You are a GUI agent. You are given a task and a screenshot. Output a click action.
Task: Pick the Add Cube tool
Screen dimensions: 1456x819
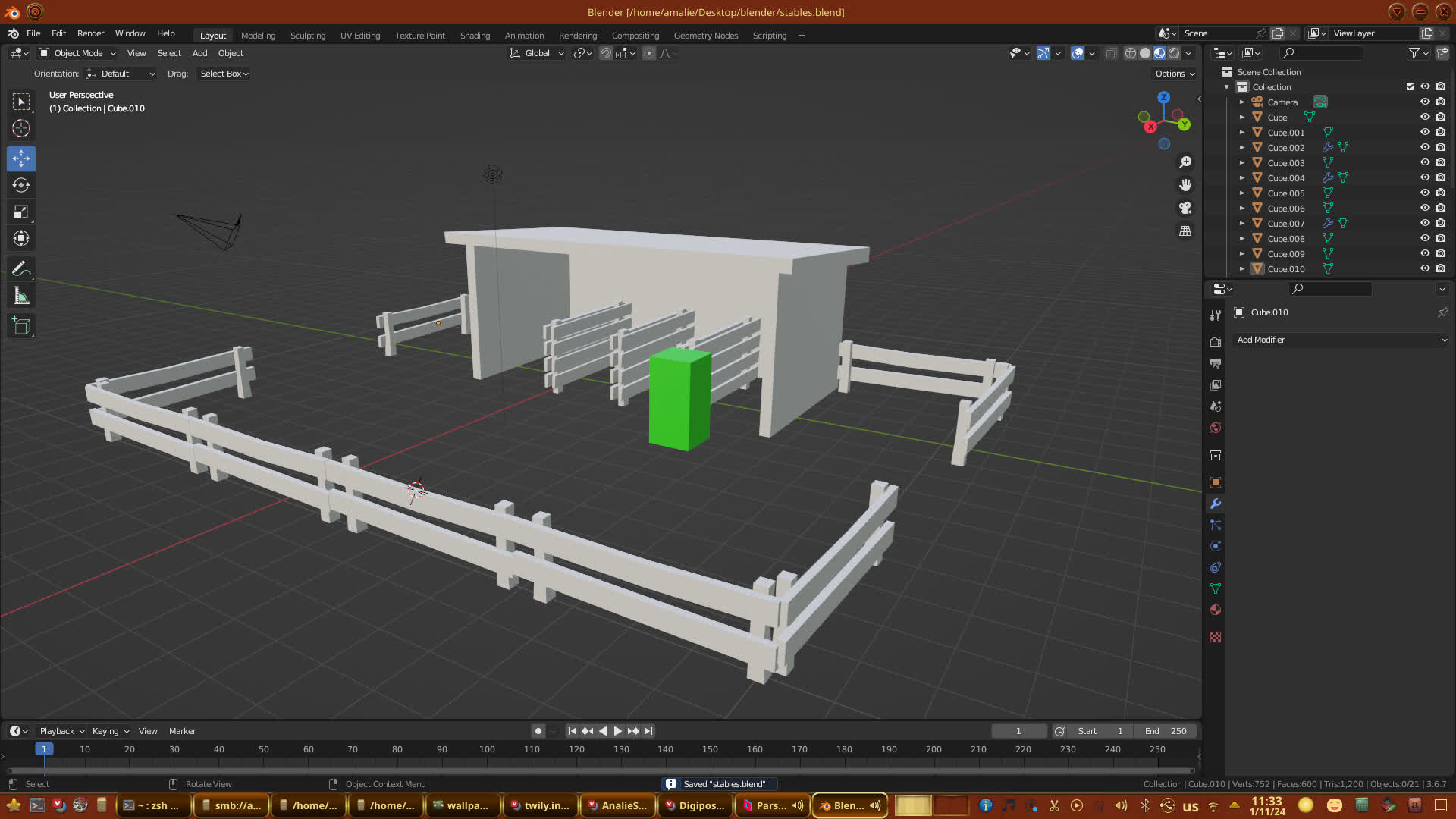coord(21,326)
